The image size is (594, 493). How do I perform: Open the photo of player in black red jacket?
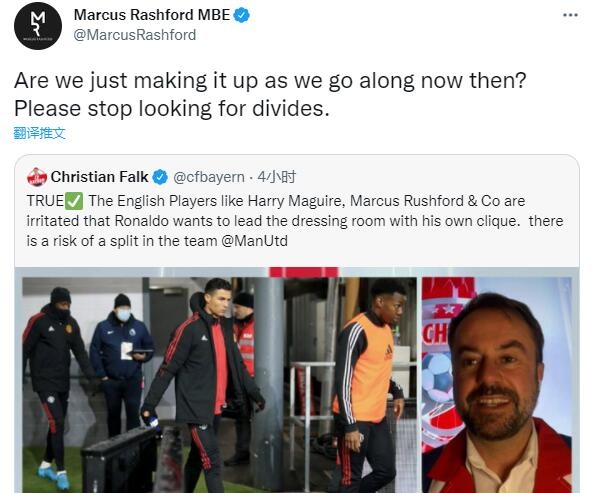[x=153, y=385]
